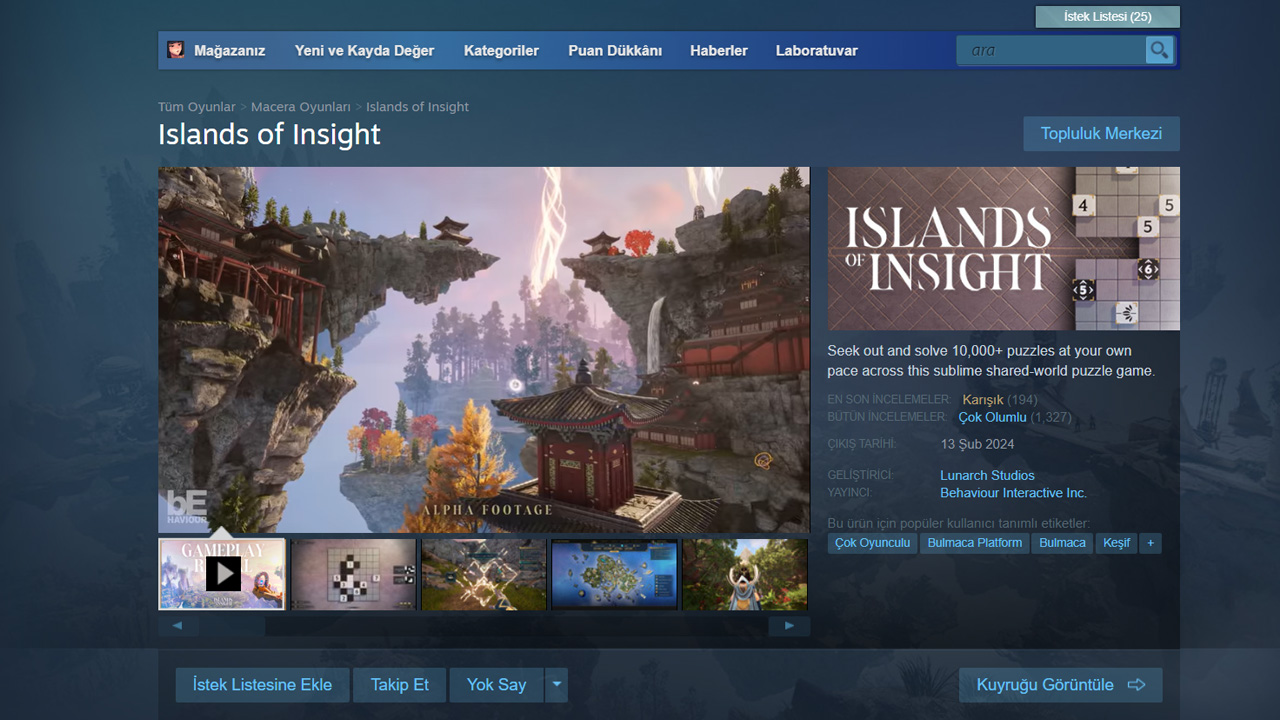Click the profile avatar beside Mağazanız
Screen dimensions: 1280x720
click(176, 50)
